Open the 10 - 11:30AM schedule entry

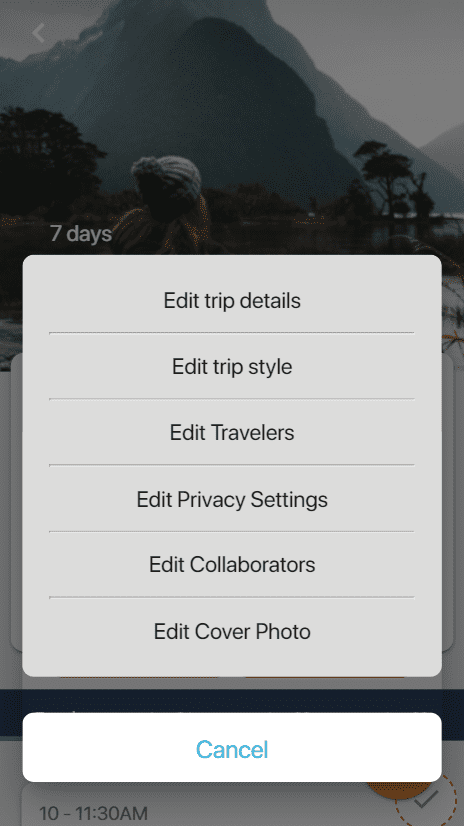[x=93, y=812]
